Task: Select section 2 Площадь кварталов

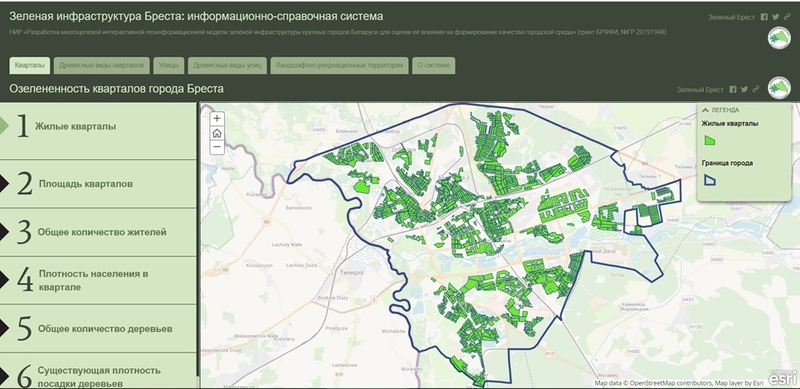Action: (x=98, y=184)
